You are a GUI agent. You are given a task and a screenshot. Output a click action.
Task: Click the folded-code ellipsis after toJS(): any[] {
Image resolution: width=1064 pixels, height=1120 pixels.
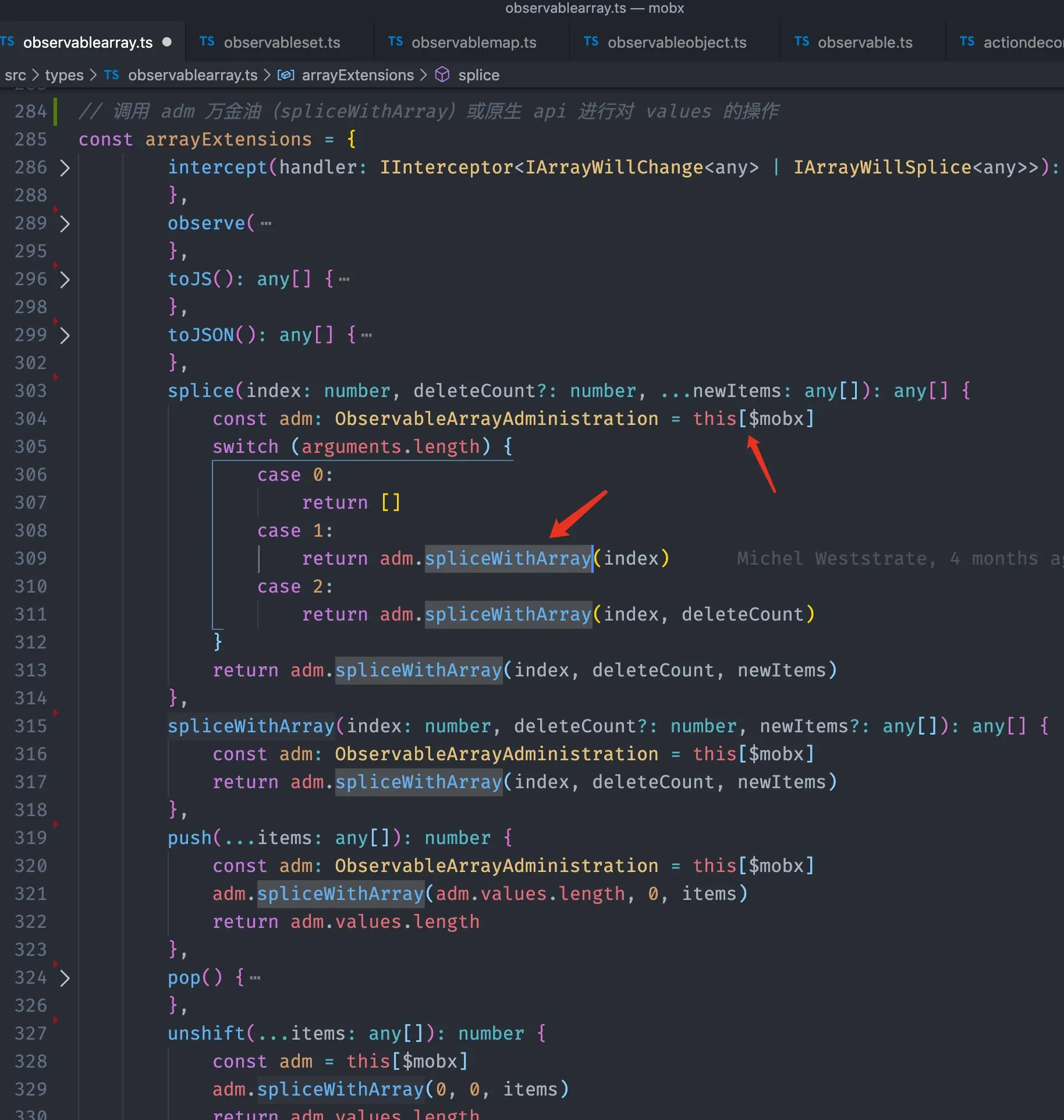[344, 279]
